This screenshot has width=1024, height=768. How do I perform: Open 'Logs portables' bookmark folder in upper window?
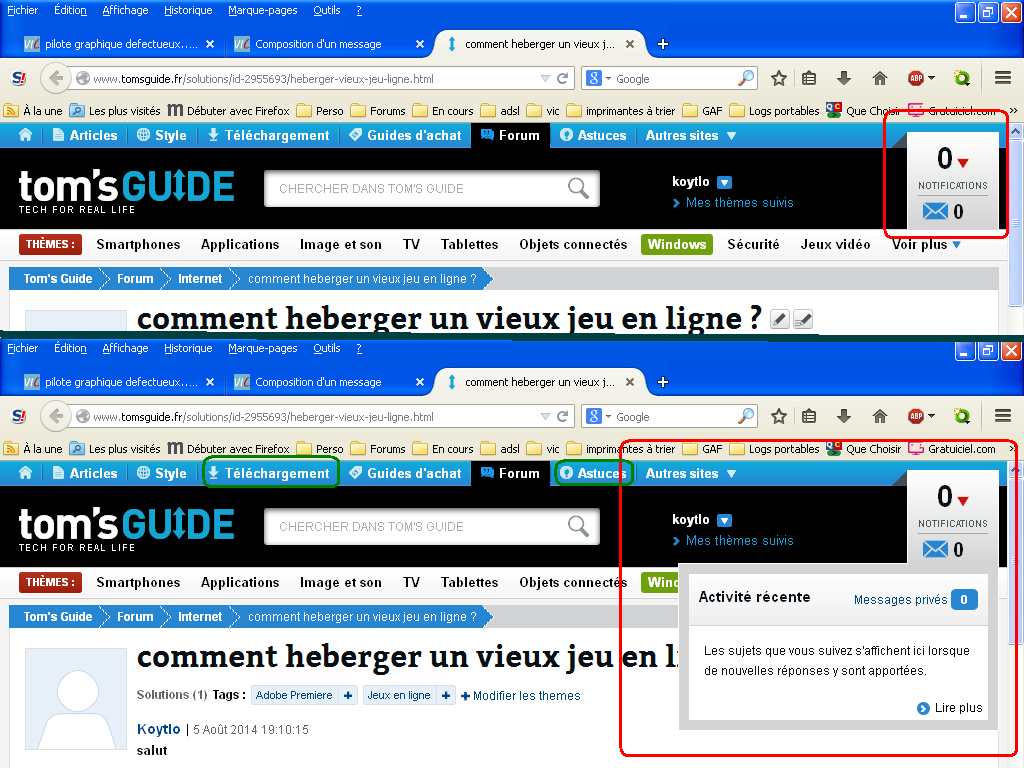tap(775, 111)
